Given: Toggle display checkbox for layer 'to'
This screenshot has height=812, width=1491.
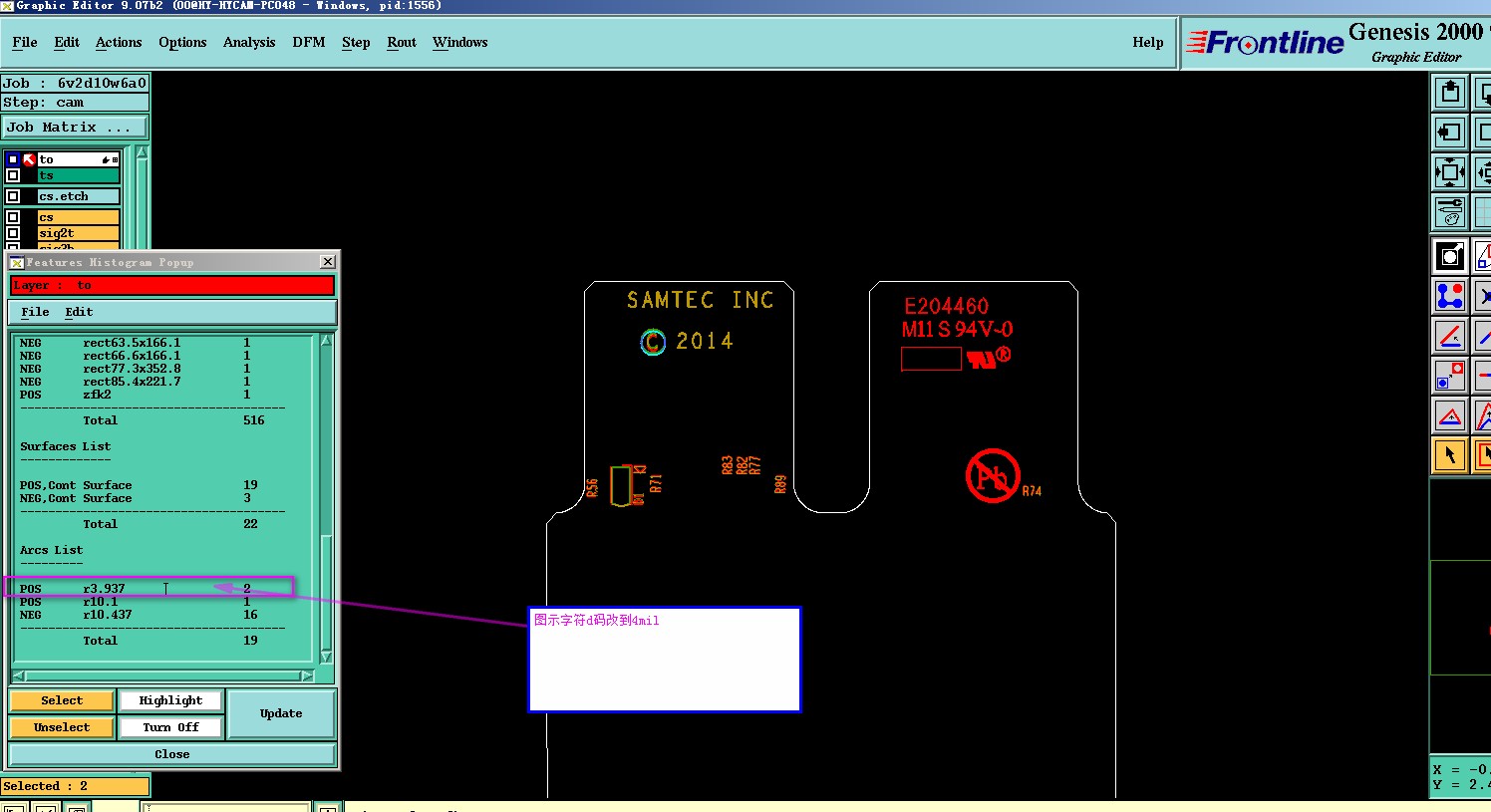Looking at the screenshot, I should [x=13, y=159].
